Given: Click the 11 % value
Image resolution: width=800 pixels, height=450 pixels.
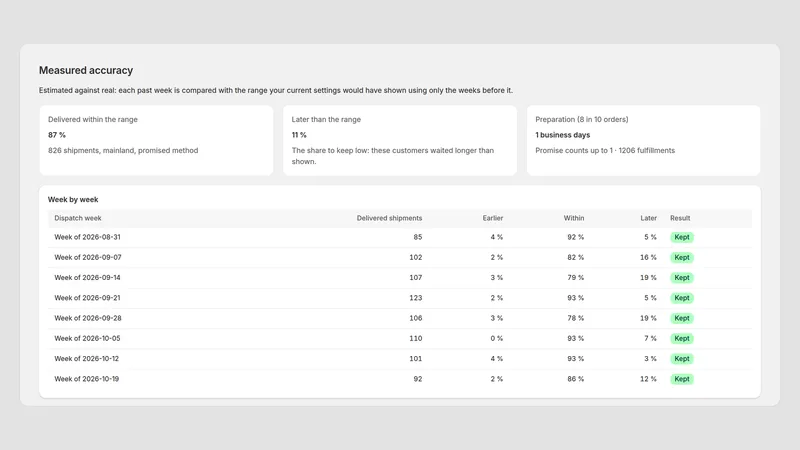Looking at the screenshot, I should 299,135.
